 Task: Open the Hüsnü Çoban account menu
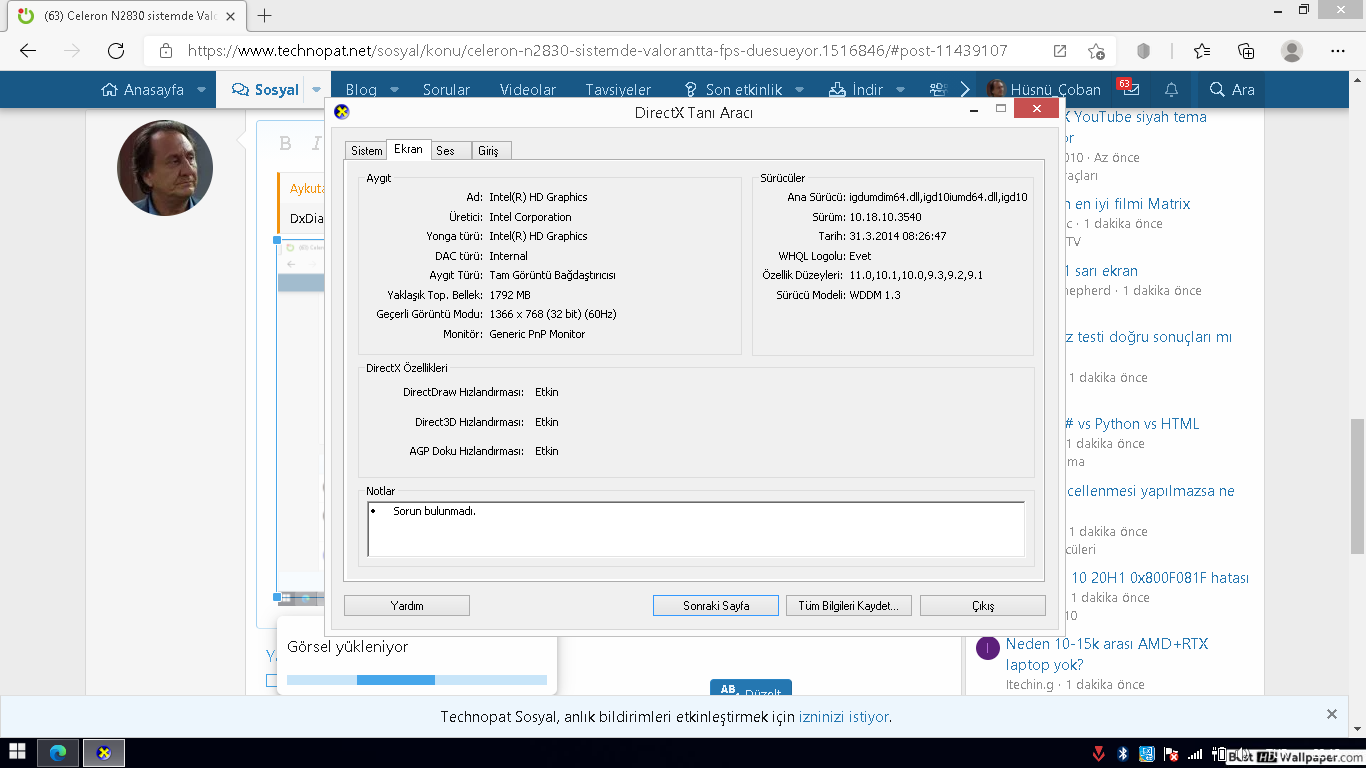1043,89
